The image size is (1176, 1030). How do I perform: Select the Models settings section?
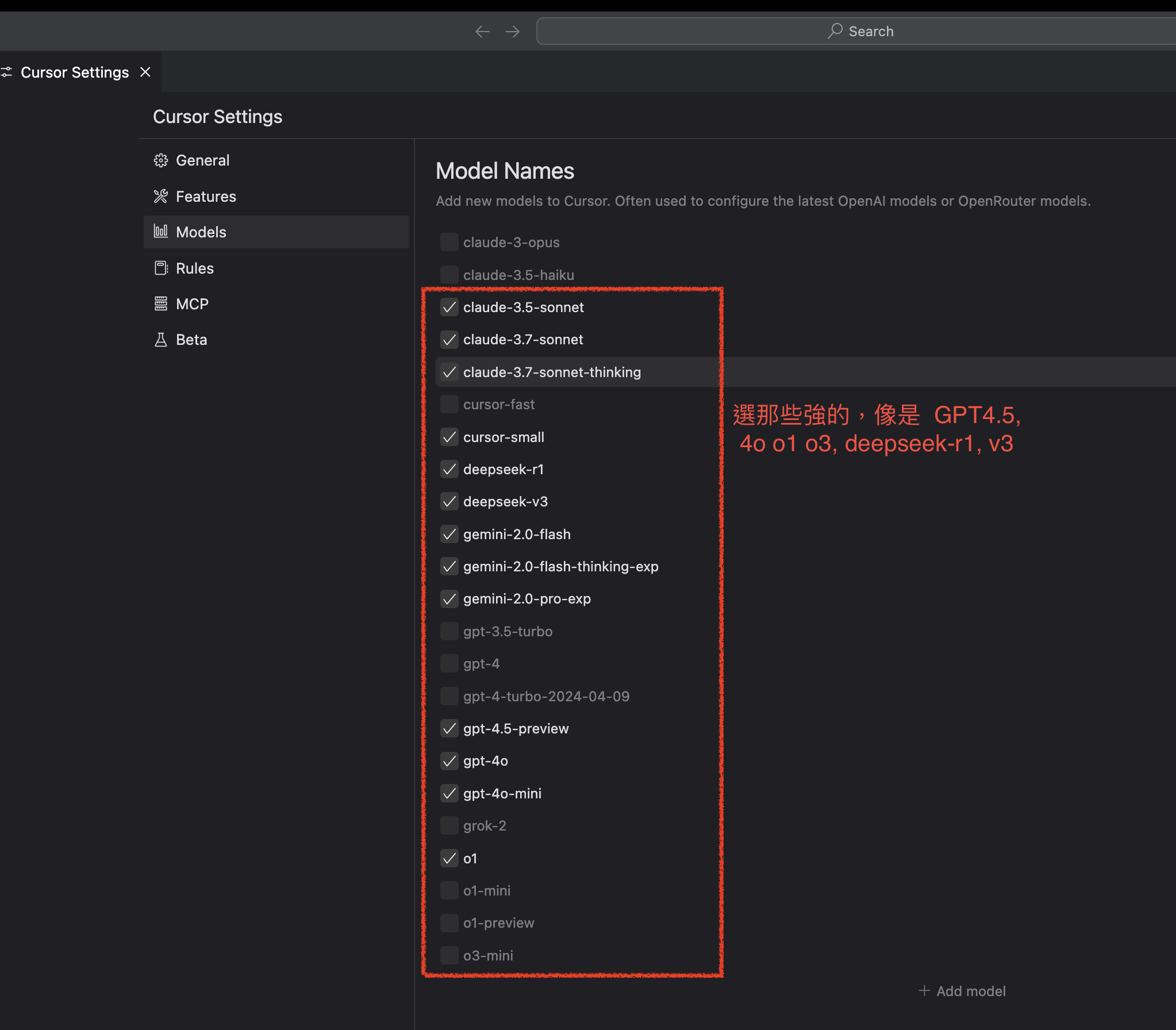pyautogui.click(x=276, y=232)
